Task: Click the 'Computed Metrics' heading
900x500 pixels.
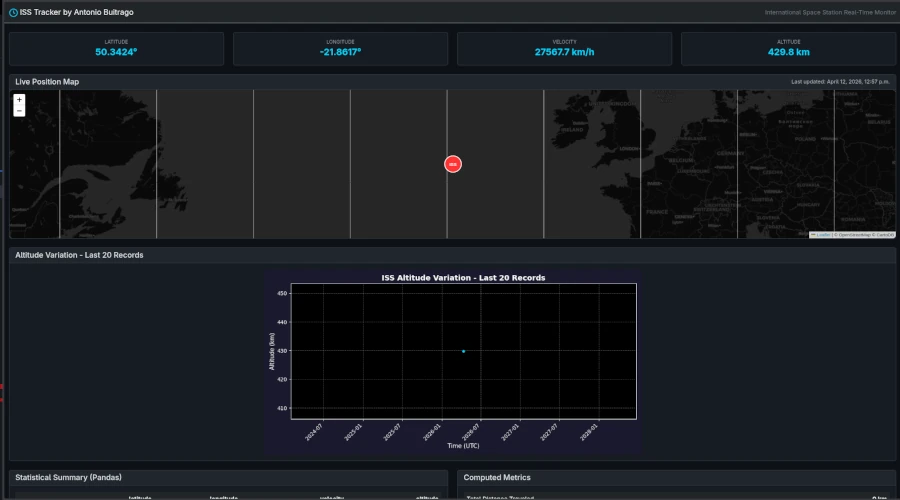Action: click(497, 478)
